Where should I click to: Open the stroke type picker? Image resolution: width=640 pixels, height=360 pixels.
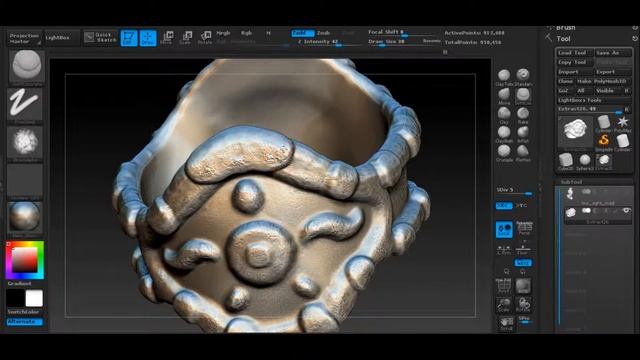pos(24,104)
